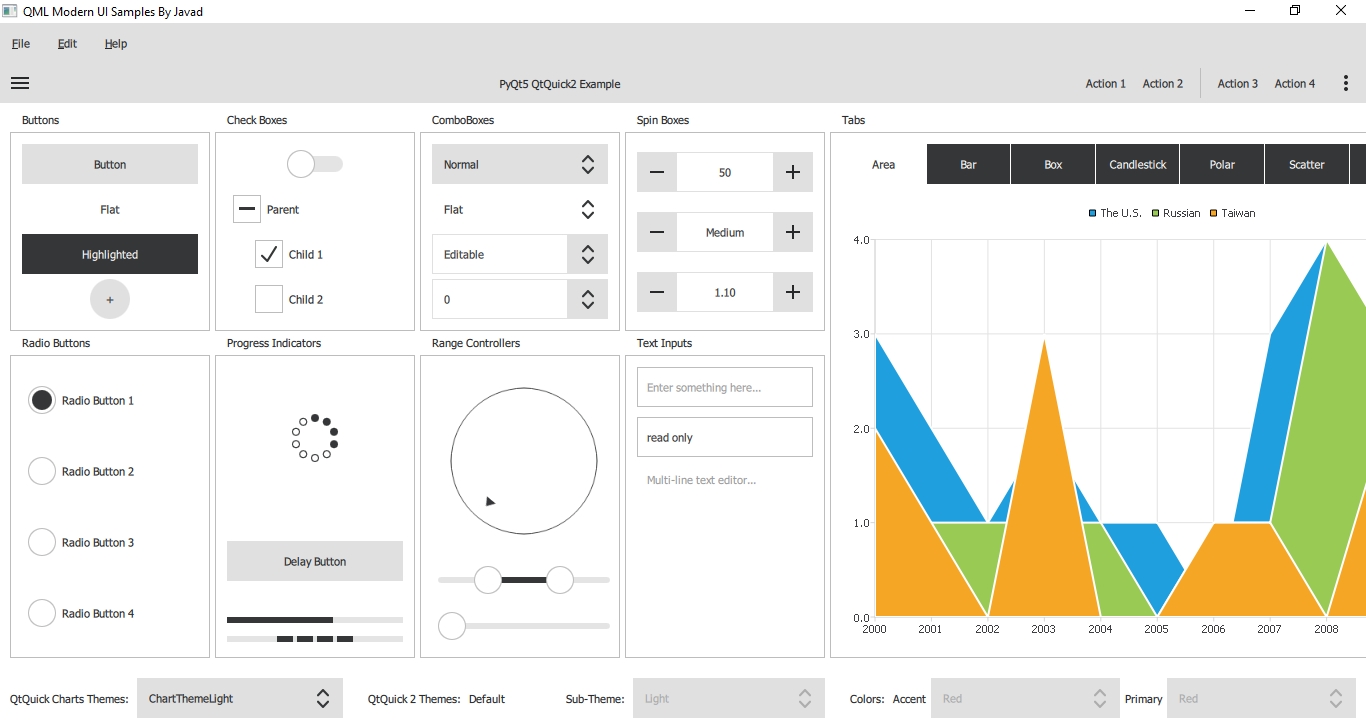Select Radio Button 3
Viewport: 1366px width, 728px height.
click(41, 542)
